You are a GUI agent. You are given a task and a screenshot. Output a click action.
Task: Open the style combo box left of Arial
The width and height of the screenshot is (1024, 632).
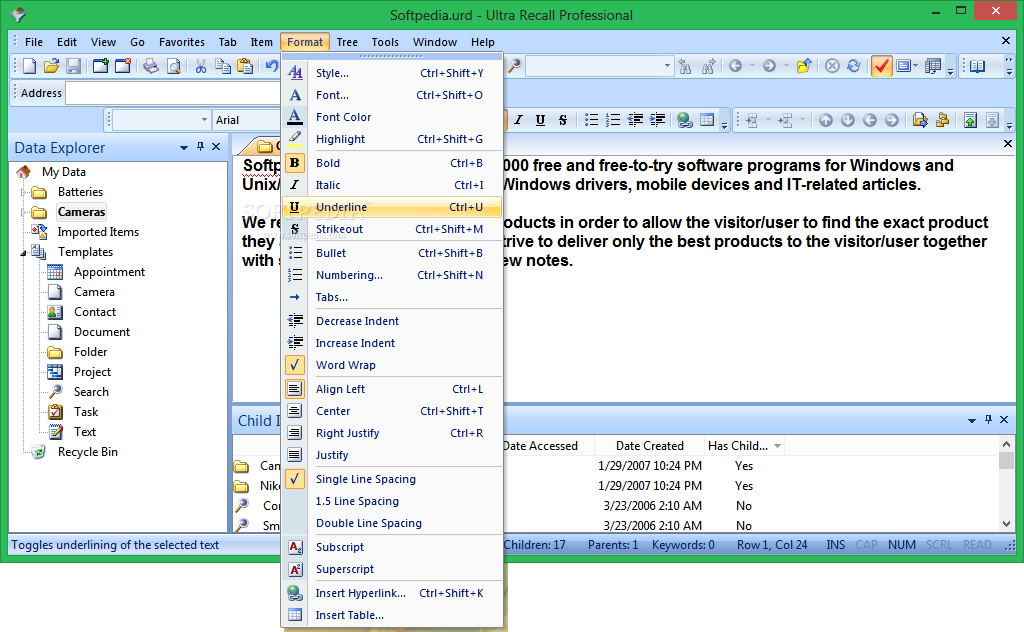[161, 120]
